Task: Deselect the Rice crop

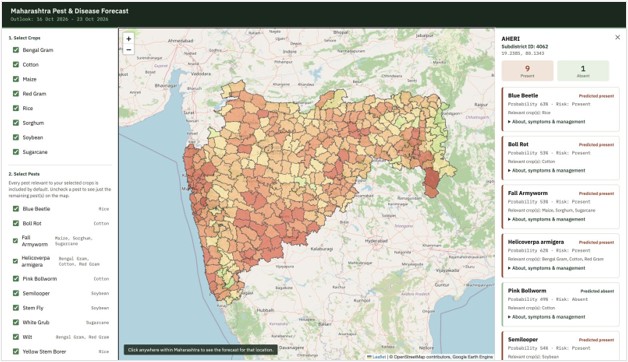Action: 16,108
